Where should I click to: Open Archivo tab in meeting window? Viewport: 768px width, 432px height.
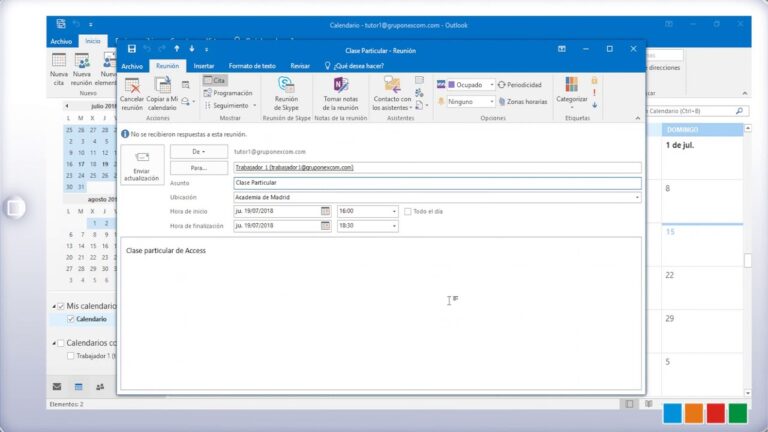tap(132, 66)
